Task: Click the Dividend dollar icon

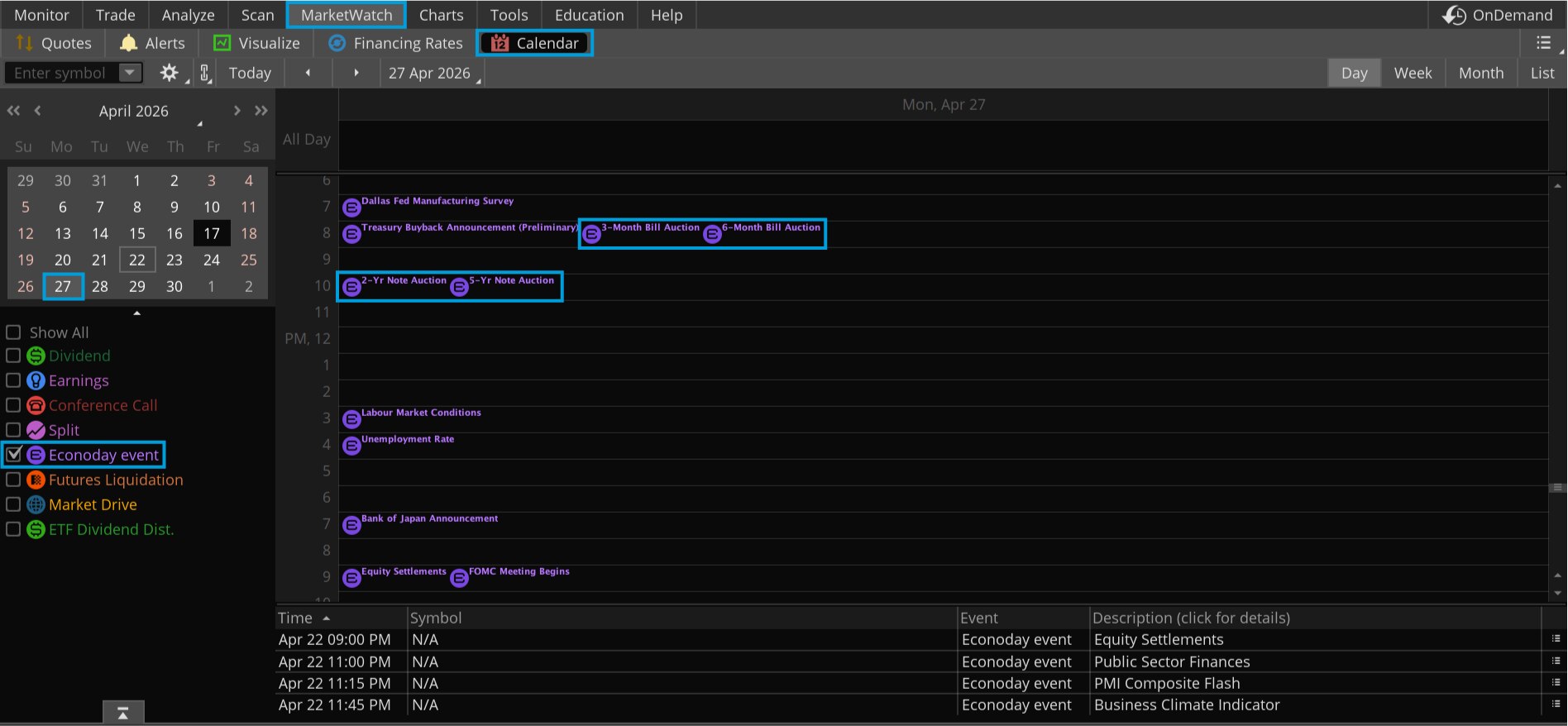Action: 36,356
